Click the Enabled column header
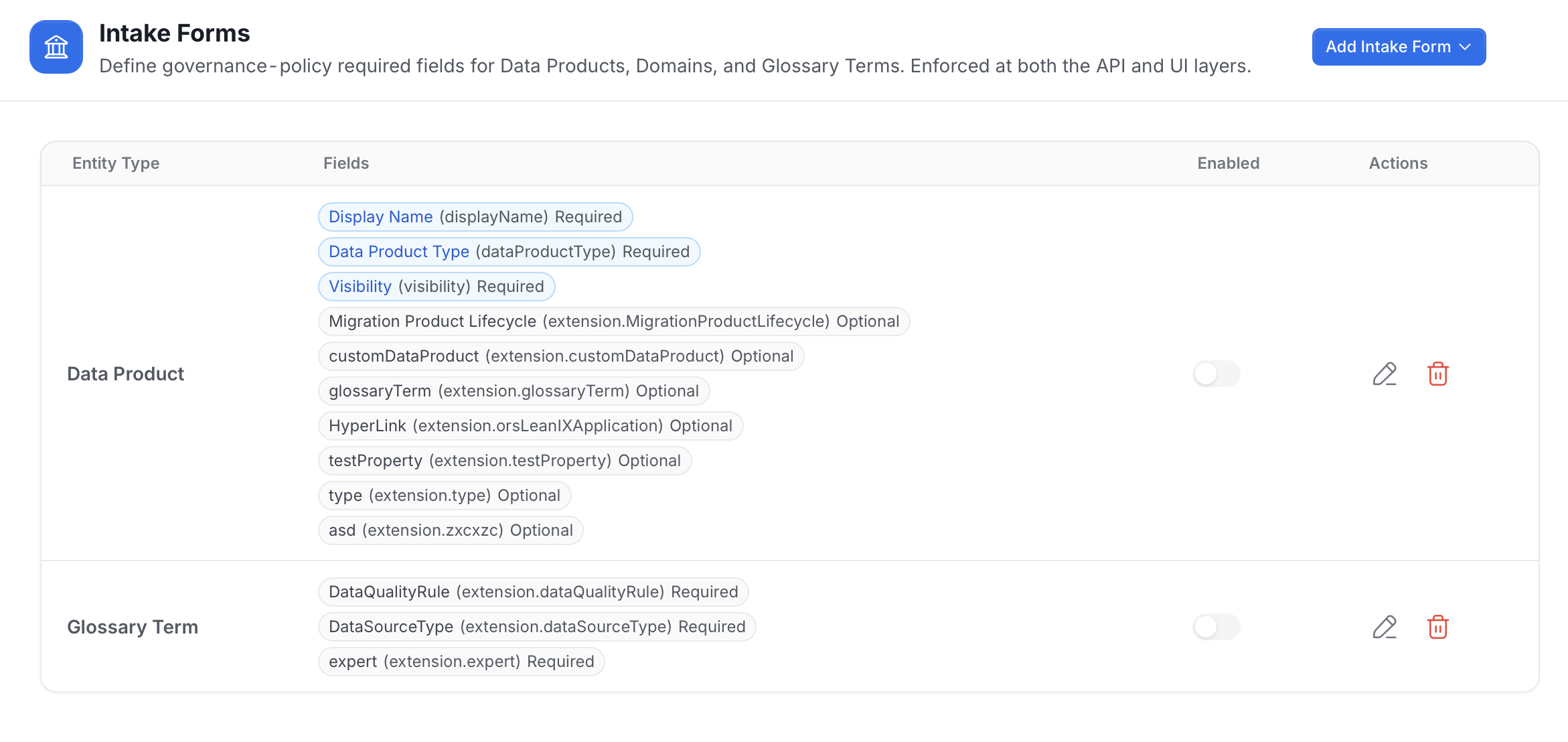Screen dimensions: 1568x742 point(1229,163)
